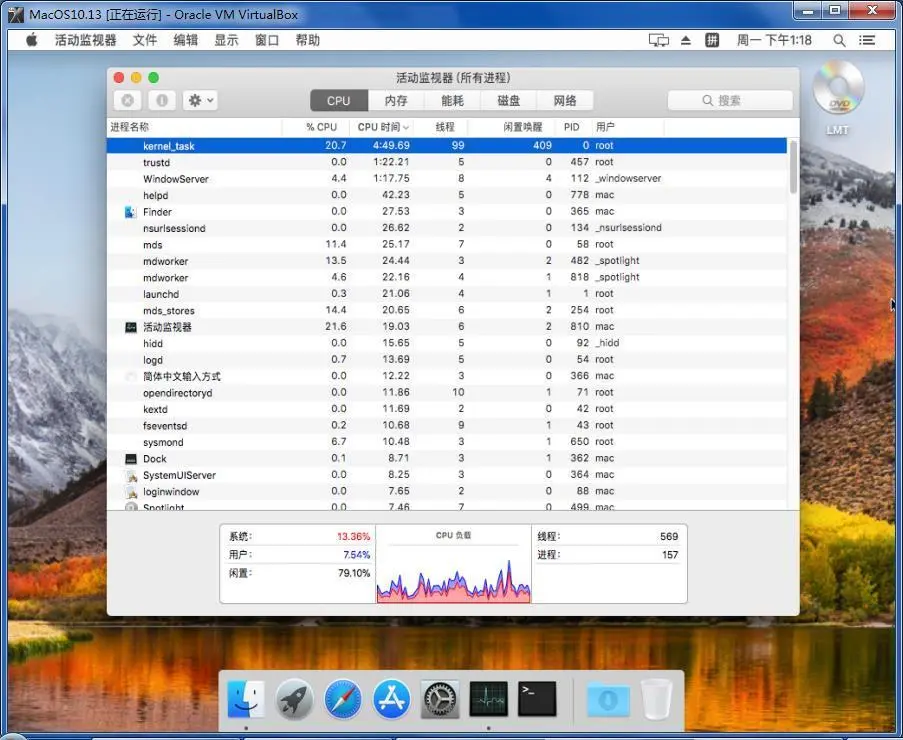Open the gear options dropdown
This screenshot has width=903, height=740.
click(197, 100)
